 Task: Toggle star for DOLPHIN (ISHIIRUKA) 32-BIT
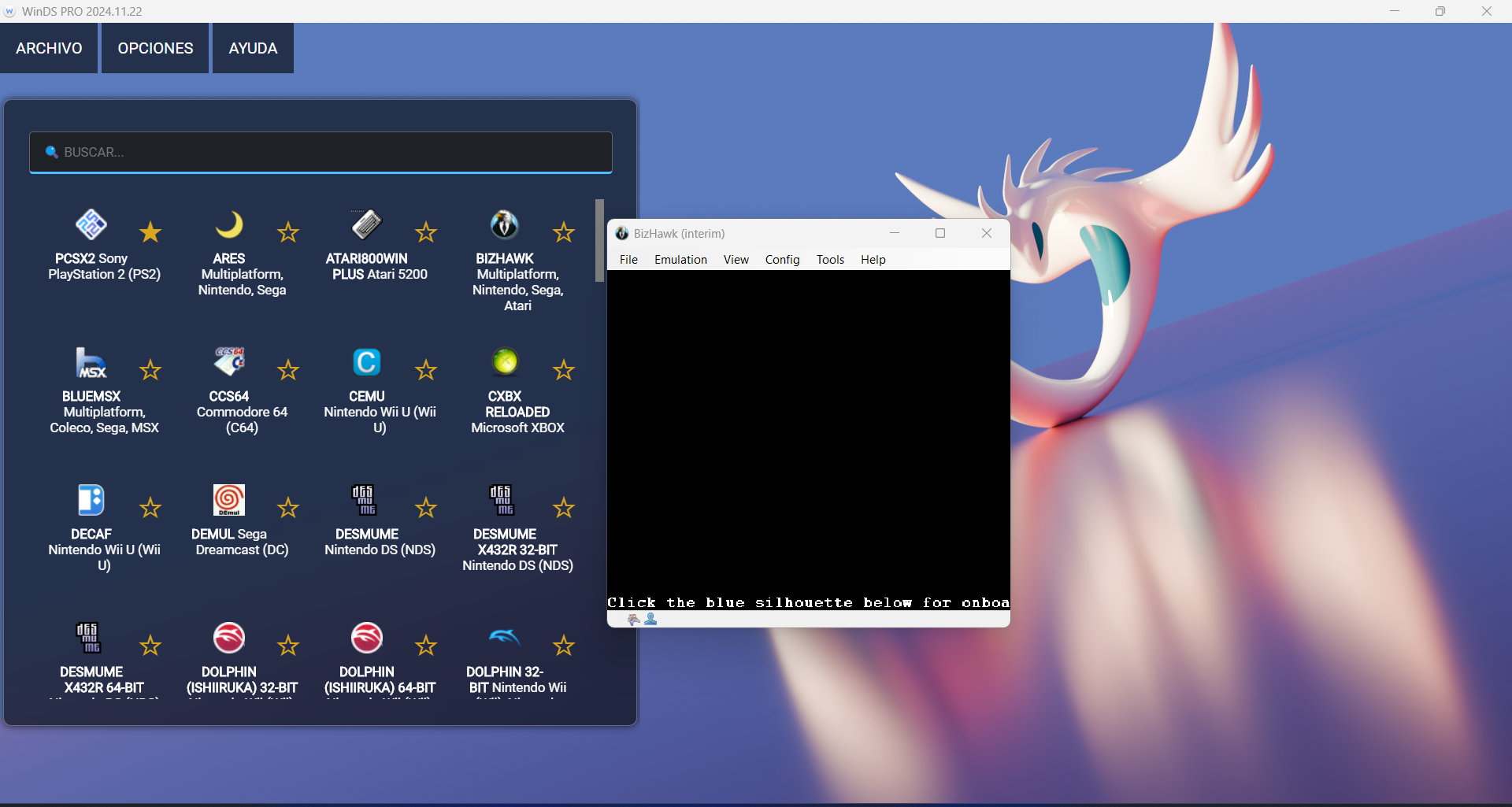288,646
